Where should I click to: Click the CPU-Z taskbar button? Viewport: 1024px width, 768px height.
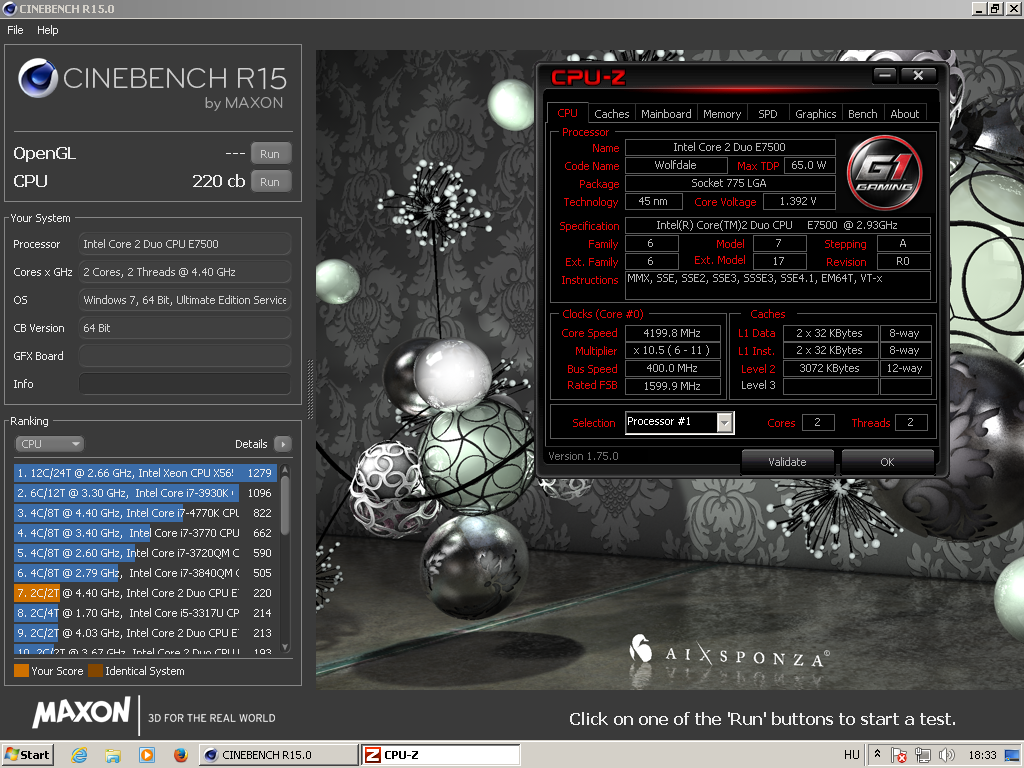[441, 755]
